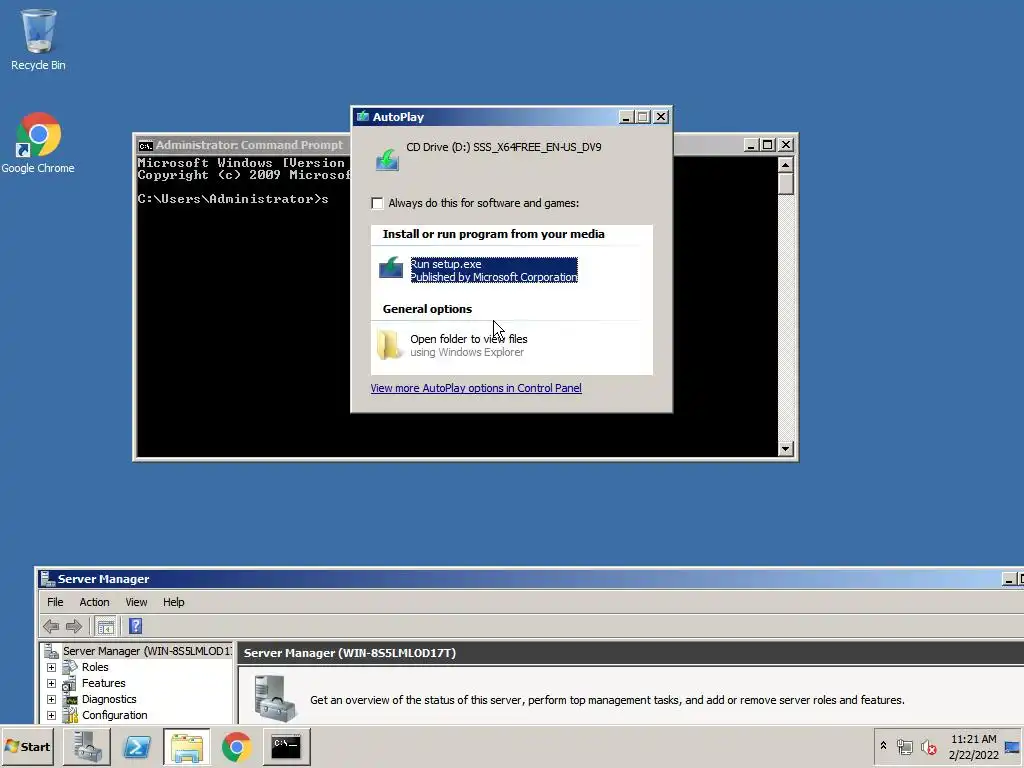The width and height of the screenshot is (1024, 768).
Task: Open the Help toolbar icon in Server Manager
Action: (x=135, y=626)
